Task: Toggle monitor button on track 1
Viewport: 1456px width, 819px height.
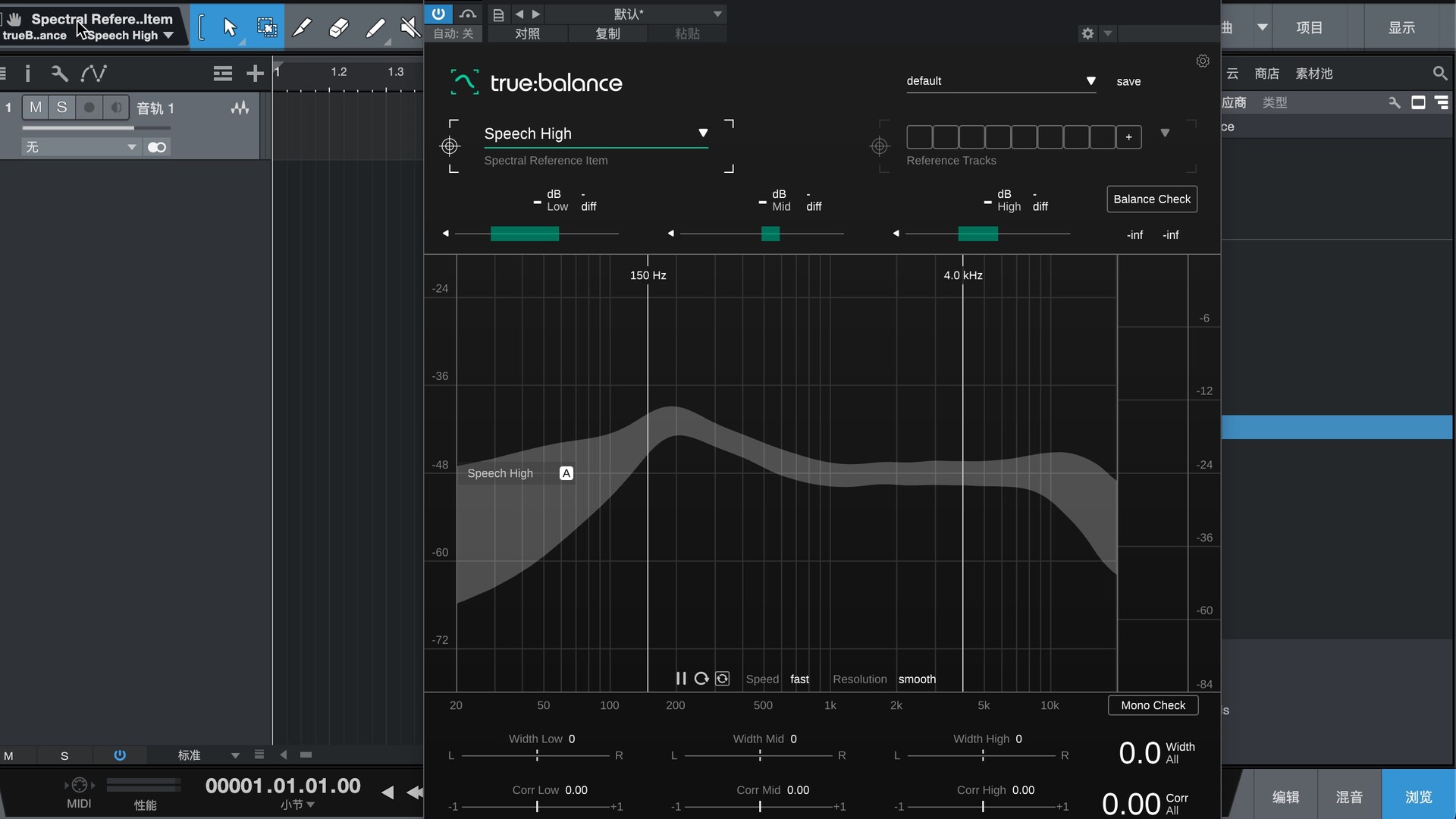Action: coord(116,108)
